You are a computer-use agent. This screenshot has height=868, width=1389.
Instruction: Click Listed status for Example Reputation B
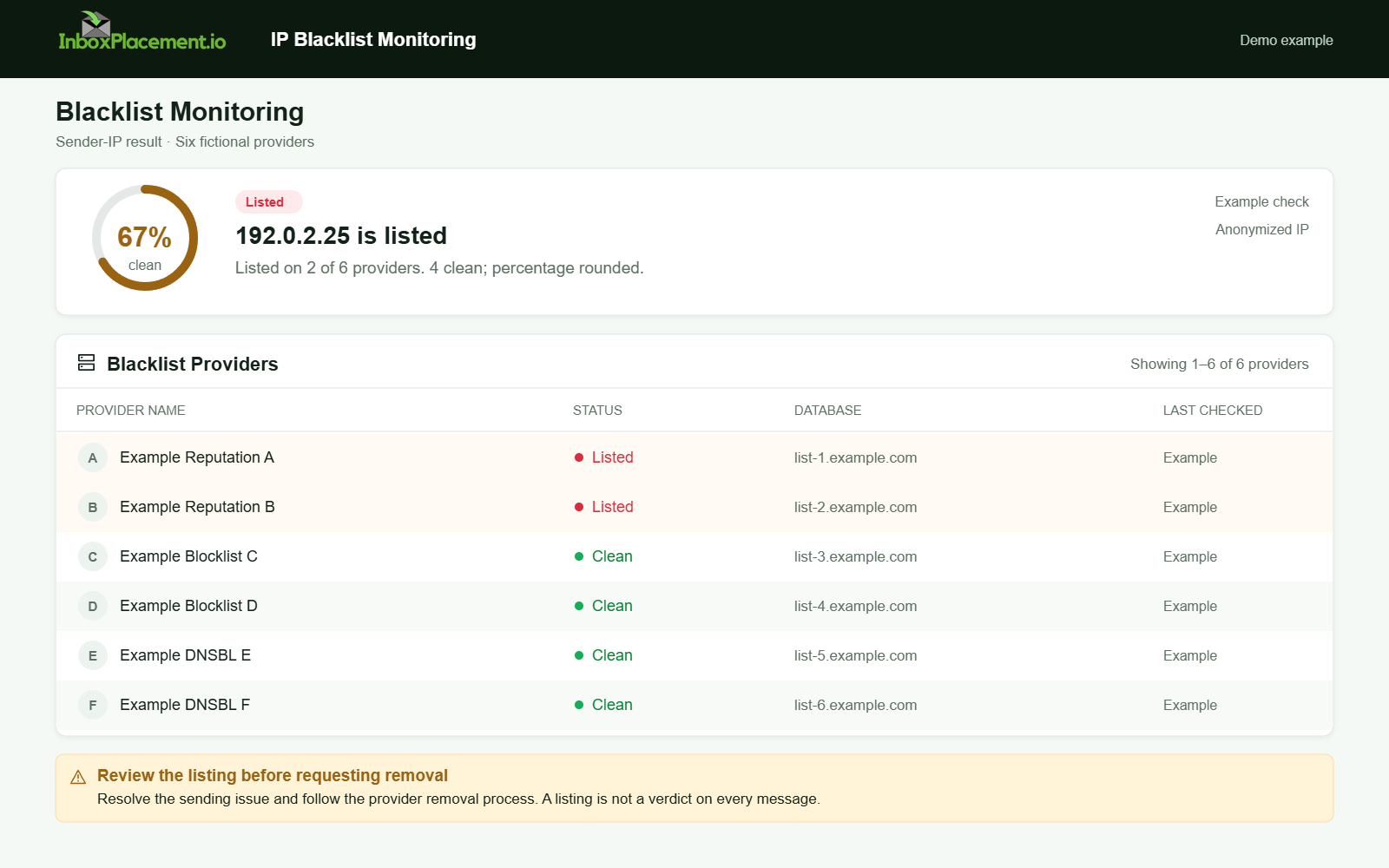coord(604,507)
